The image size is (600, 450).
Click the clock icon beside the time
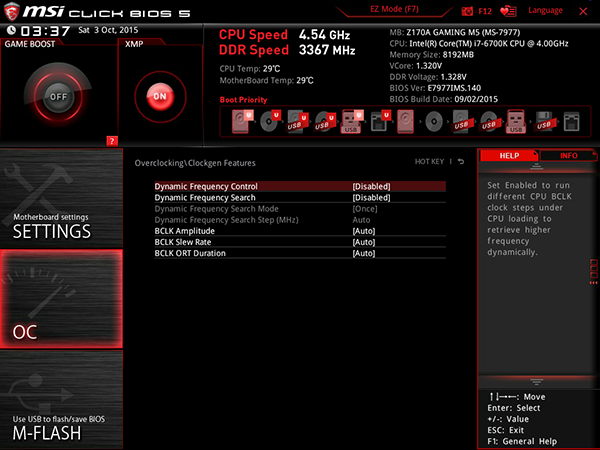11,30
